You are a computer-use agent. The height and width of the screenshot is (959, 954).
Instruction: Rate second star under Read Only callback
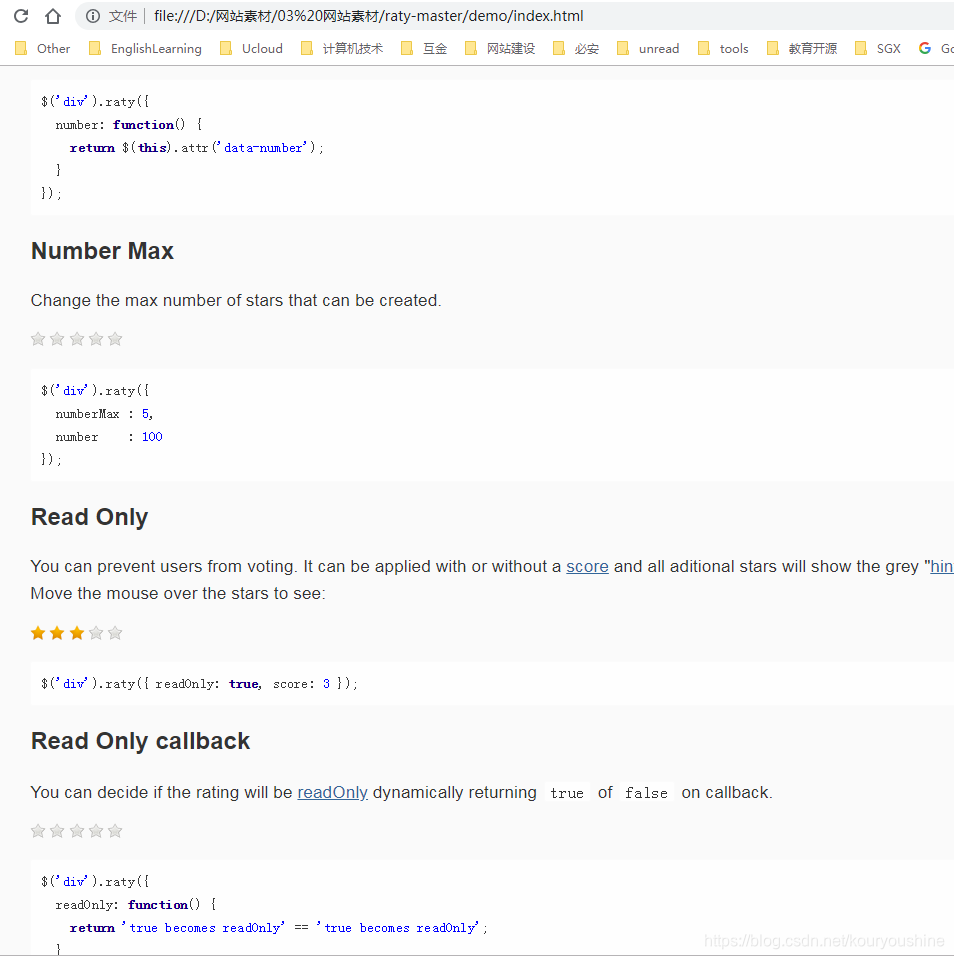point(57,831)
